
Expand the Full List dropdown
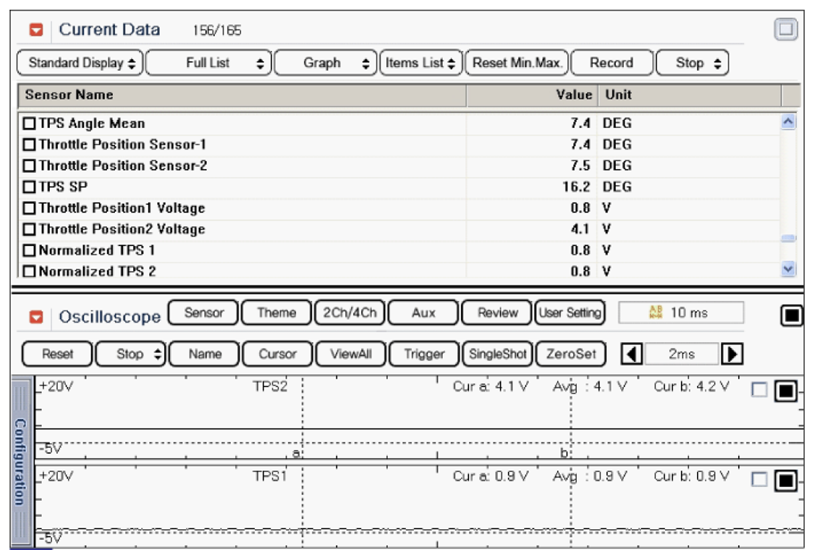(x=208, y=63)
